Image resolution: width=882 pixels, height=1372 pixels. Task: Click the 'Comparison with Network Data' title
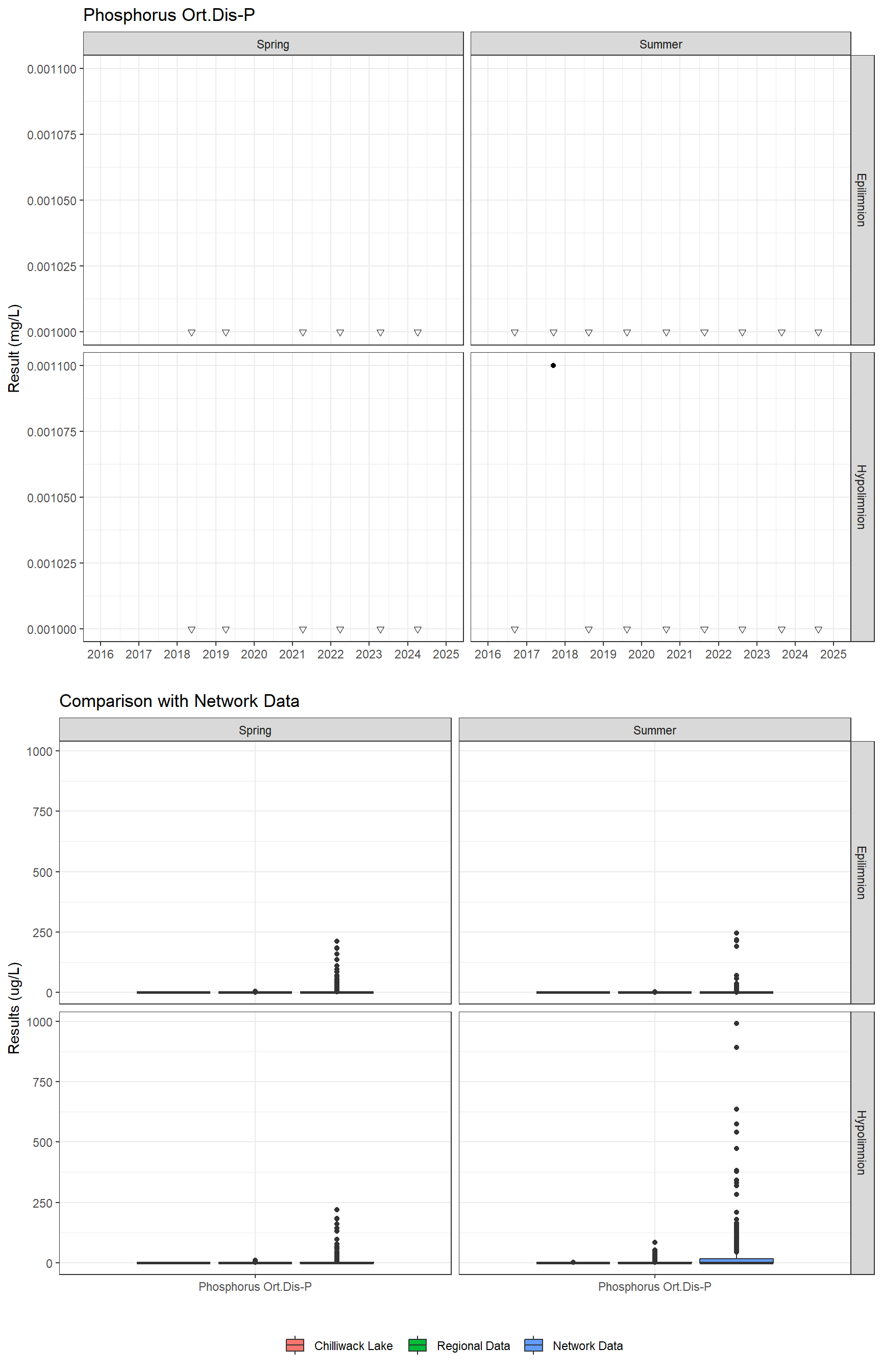point(179,701)
